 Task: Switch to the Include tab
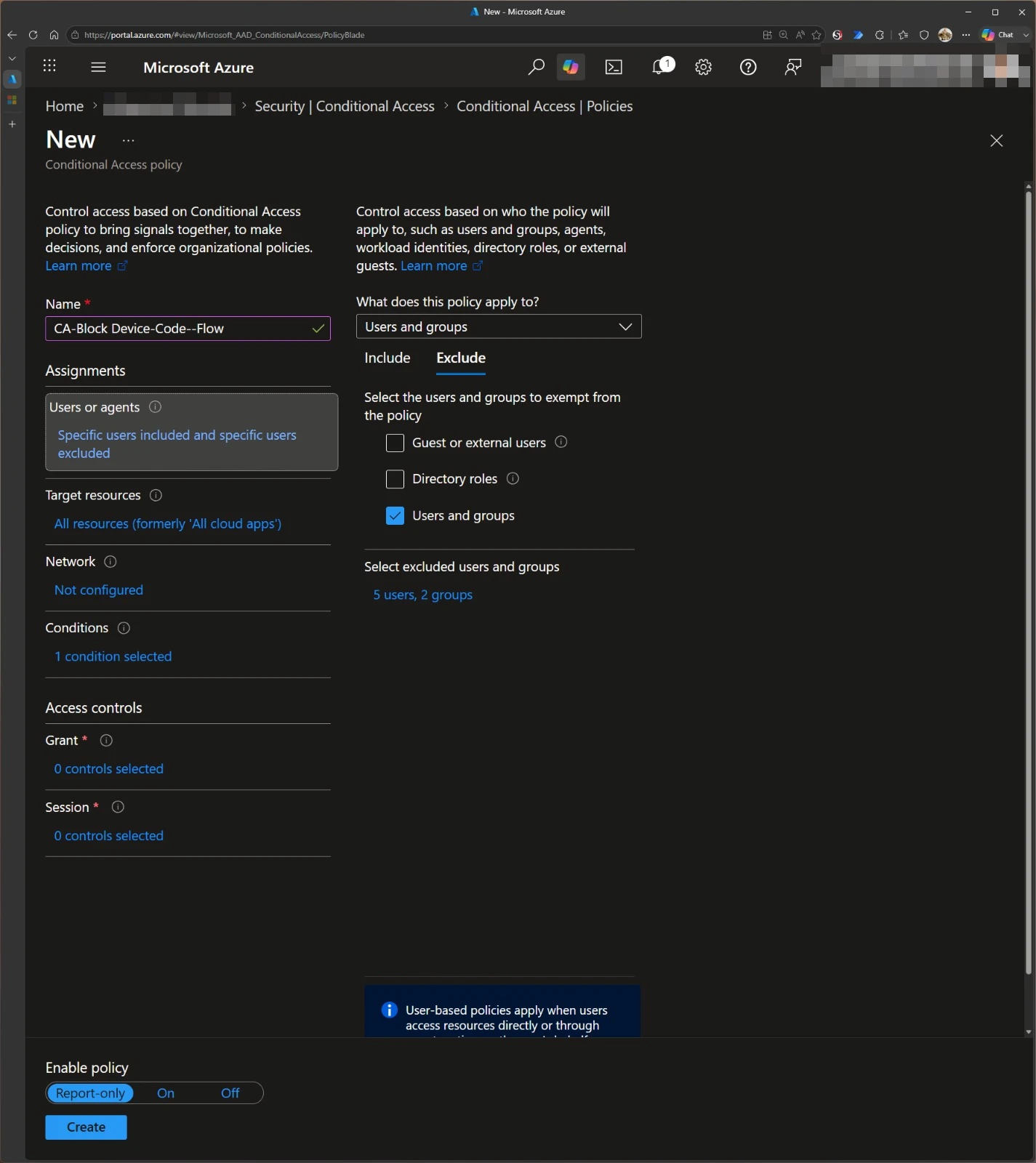point(388,358)
